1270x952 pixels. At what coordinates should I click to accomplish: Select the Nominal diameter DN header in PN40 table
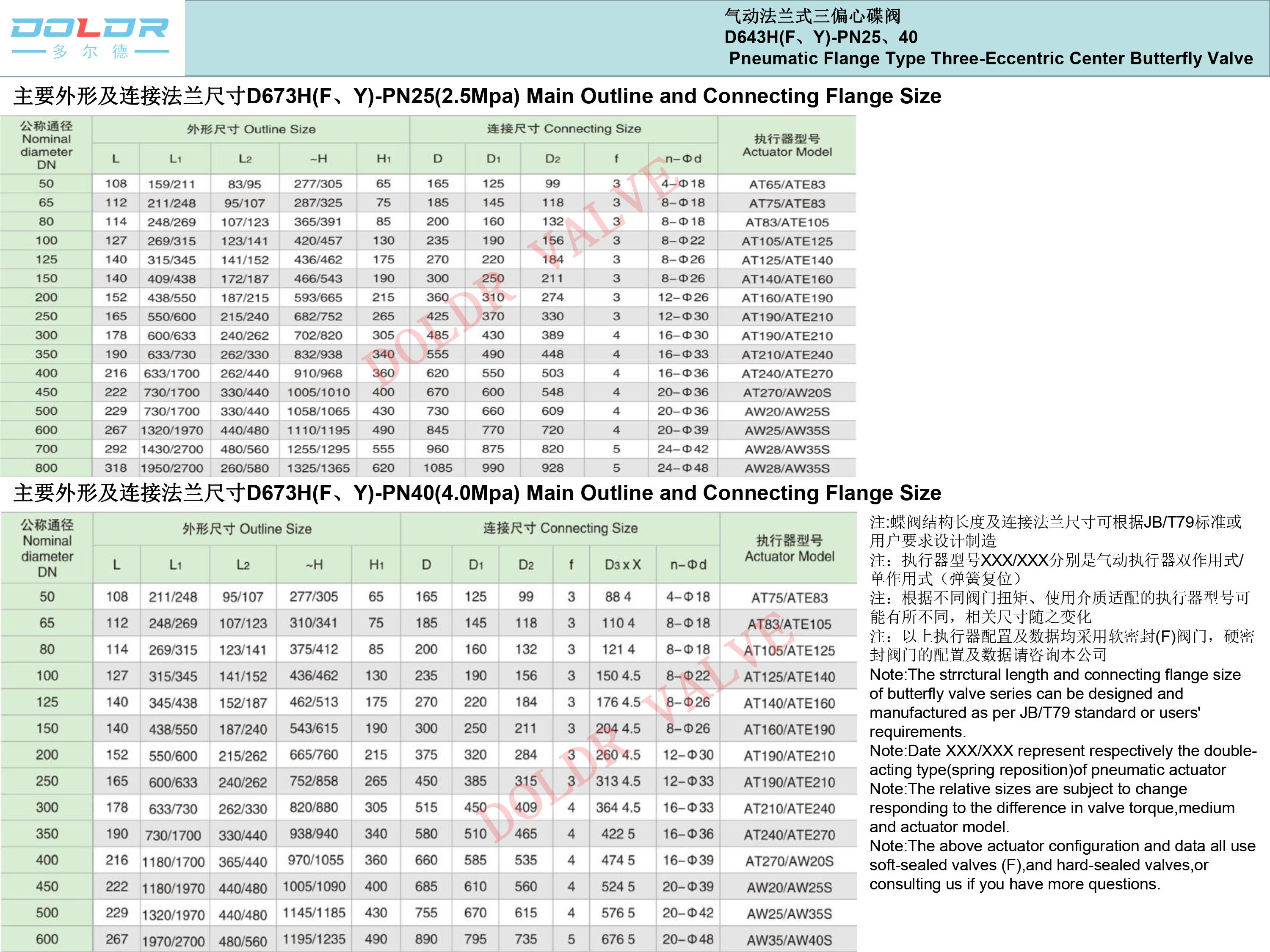[47, 548]
